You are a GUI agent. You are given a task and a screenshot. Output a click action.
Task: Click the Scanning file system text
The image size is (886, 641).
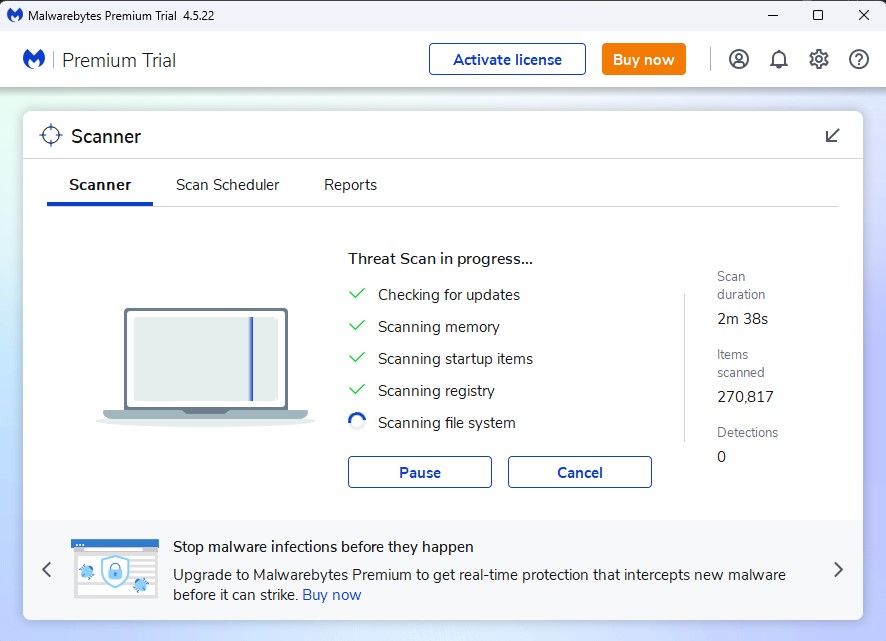click(x=446, y=423)
